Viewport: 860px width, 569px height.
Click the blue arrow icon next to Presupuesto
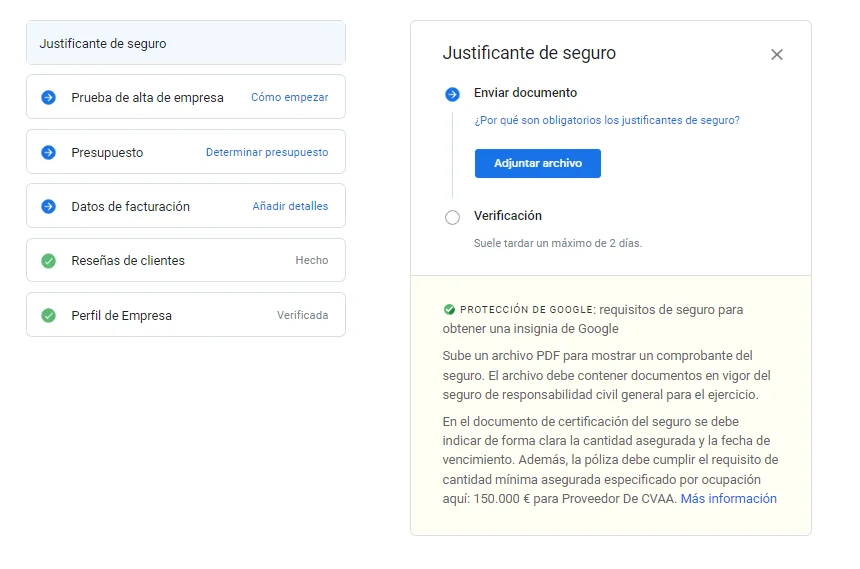click(x=48, y=153)
